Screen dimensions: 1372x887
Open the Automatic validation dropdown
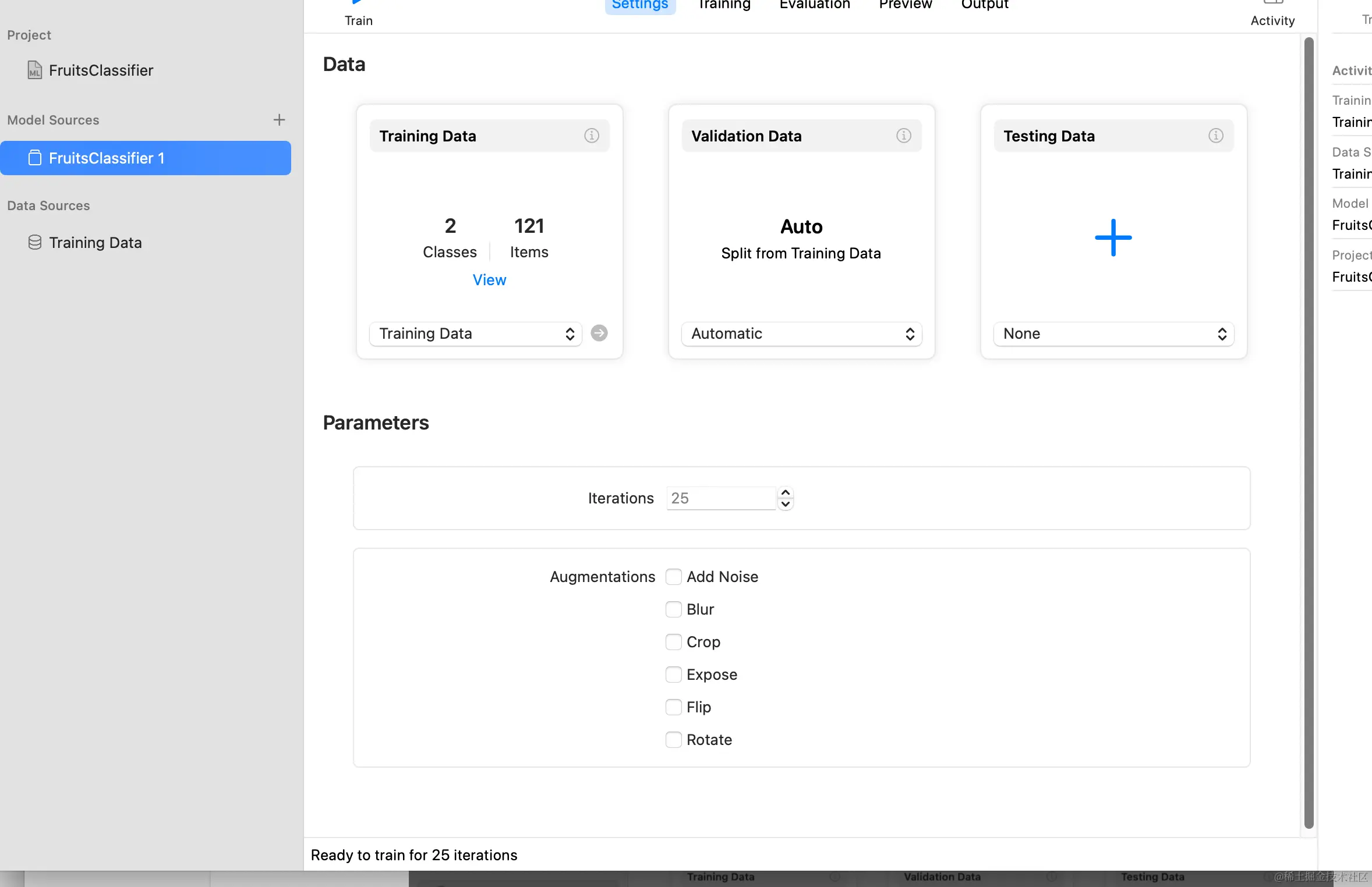pyautogui.click(x=801, y=333)
